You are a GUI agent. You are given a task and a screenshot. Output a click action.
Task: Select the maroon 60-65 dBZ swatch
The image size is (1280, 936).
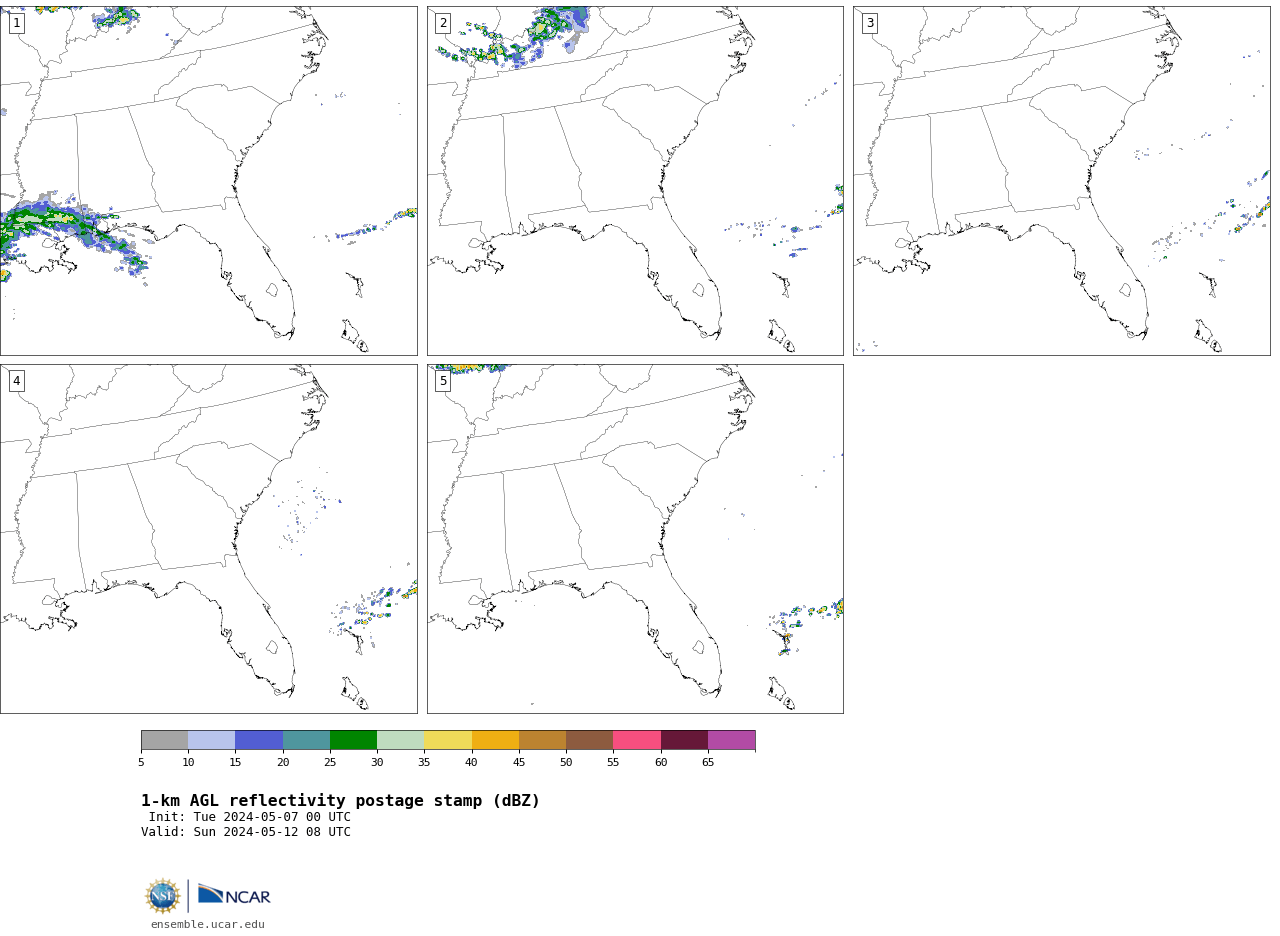(x=684, y=740)
